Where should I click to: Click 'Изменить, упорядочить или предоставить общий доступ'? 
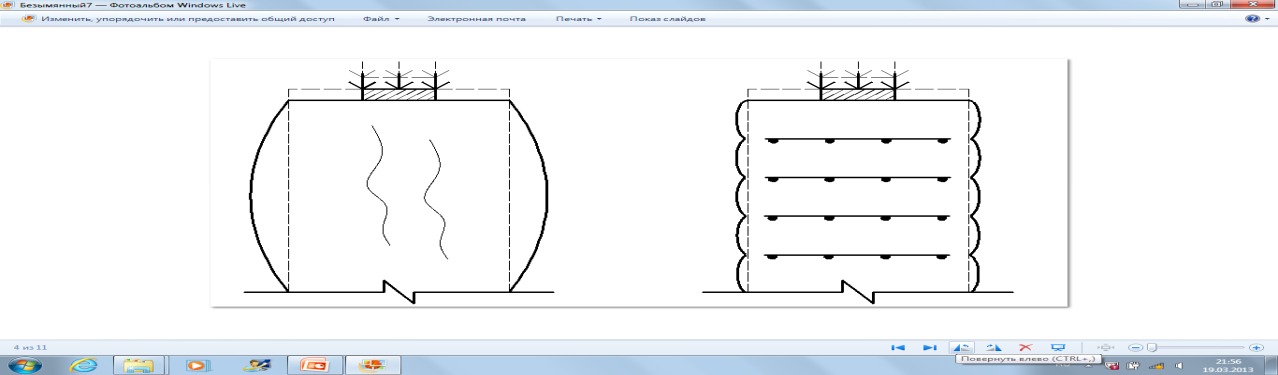pos(187,19)
